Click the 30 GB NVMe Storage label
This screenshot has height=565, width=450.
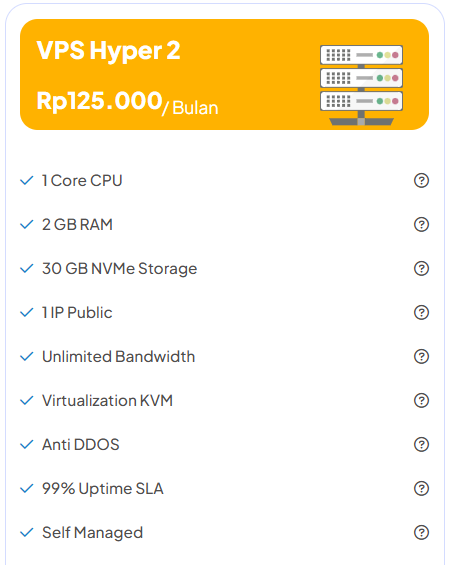120,269
